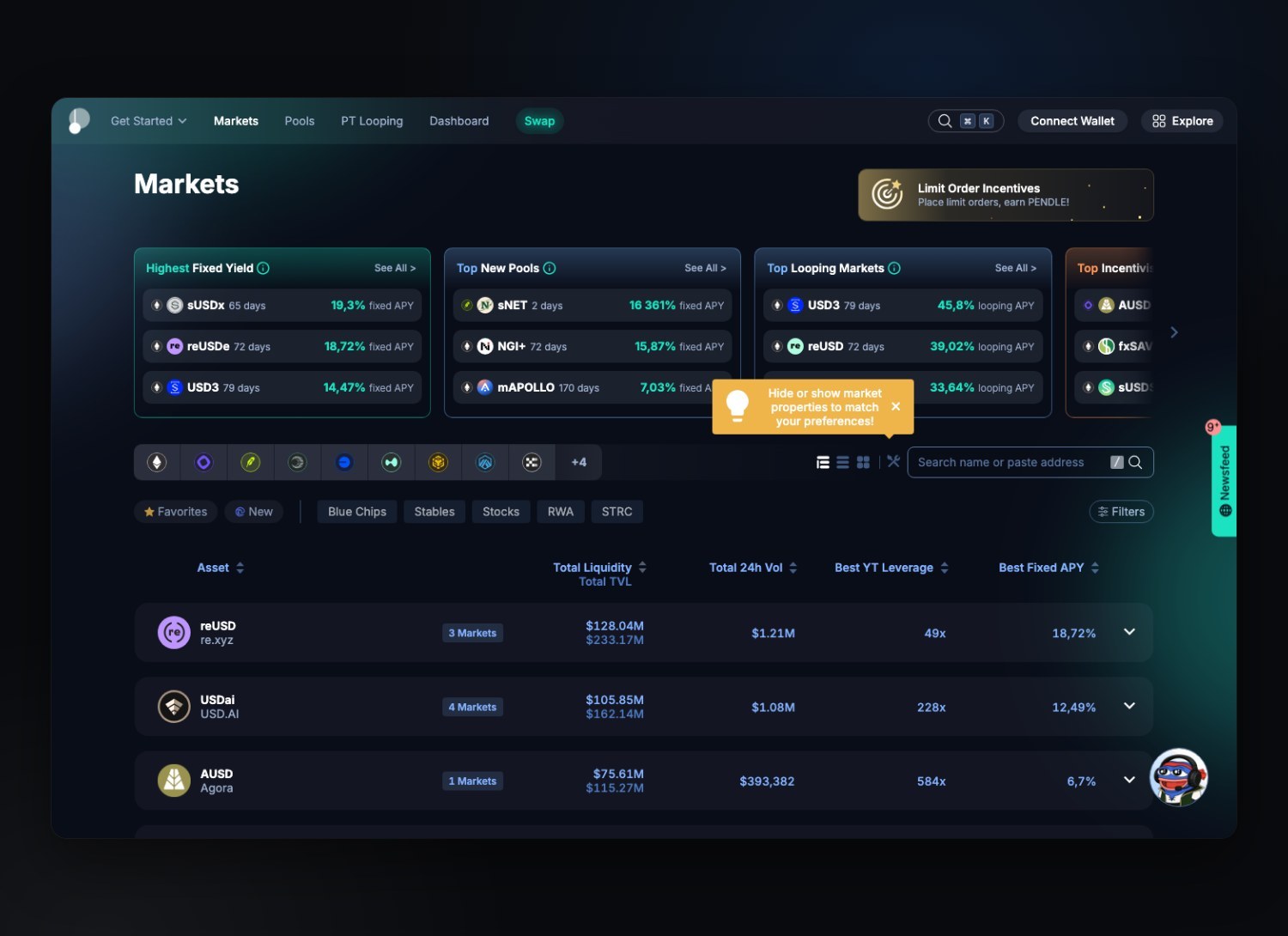This screenshot has width=1288, height=936.
Task: Sort by the Total 24h Vol column
Action: 753,568
